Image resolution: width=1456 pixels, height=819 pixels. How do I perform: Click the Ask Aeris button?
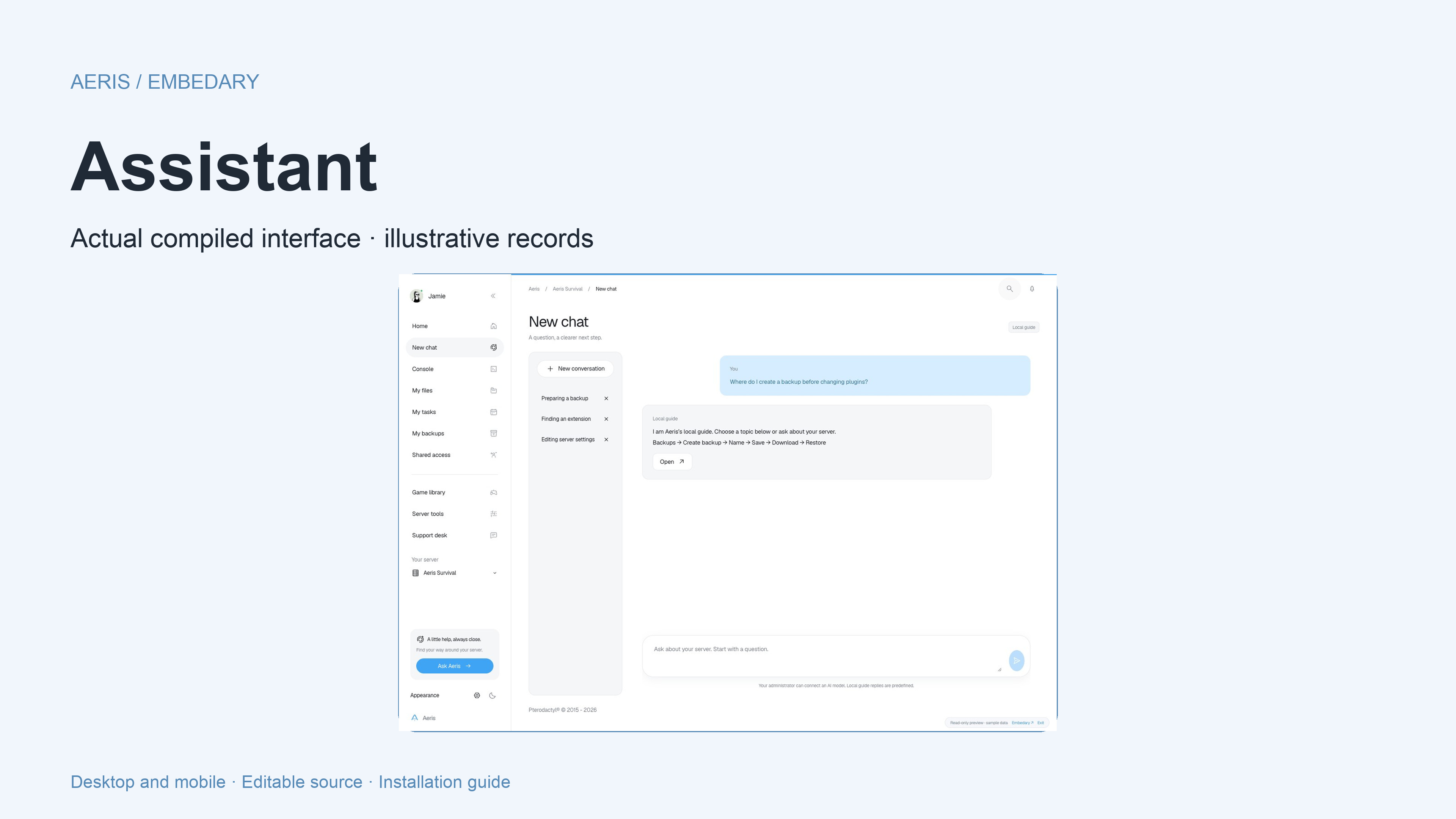pyautogui.click(x=455, y=666)
